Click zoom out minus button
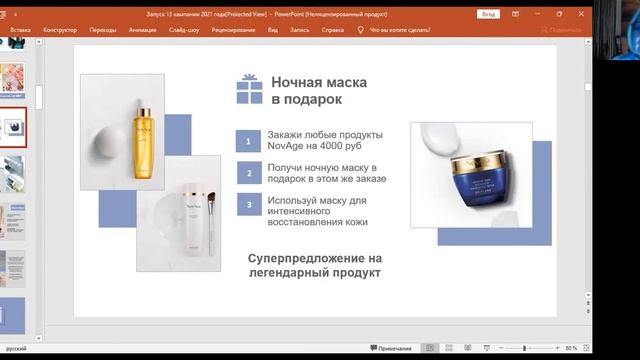 (x=501, y=348)
